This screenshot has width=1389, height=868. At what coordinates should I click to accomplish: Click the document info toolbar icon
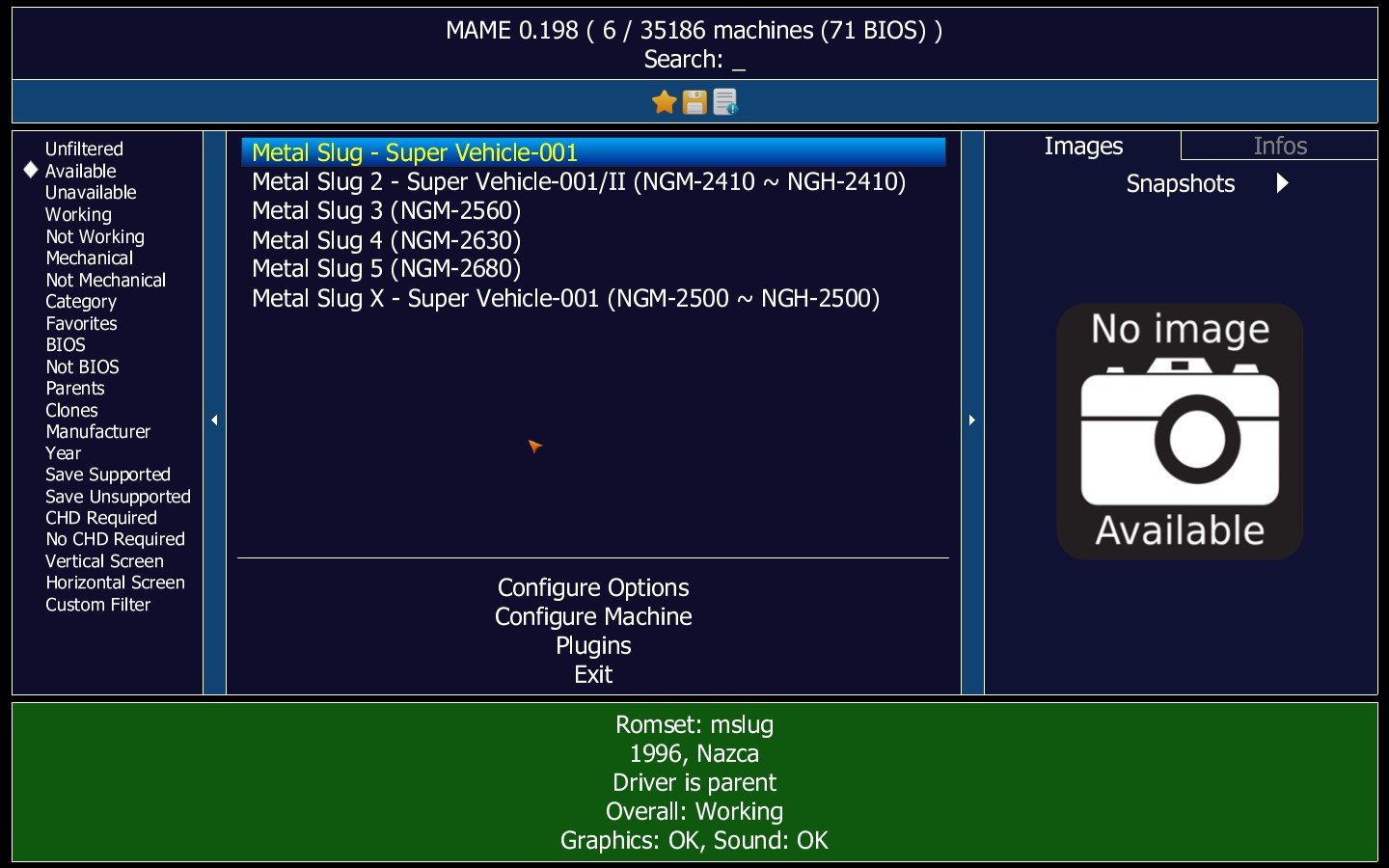point(725,101)
